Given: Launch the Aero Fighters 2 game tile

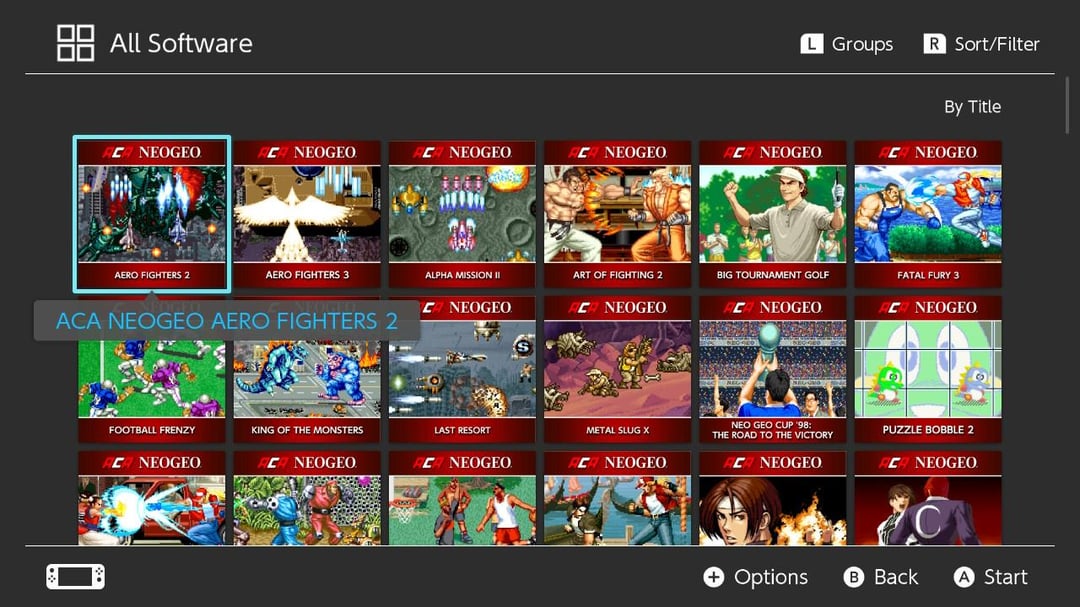Looking at the screenshot, I should point(152,214).
